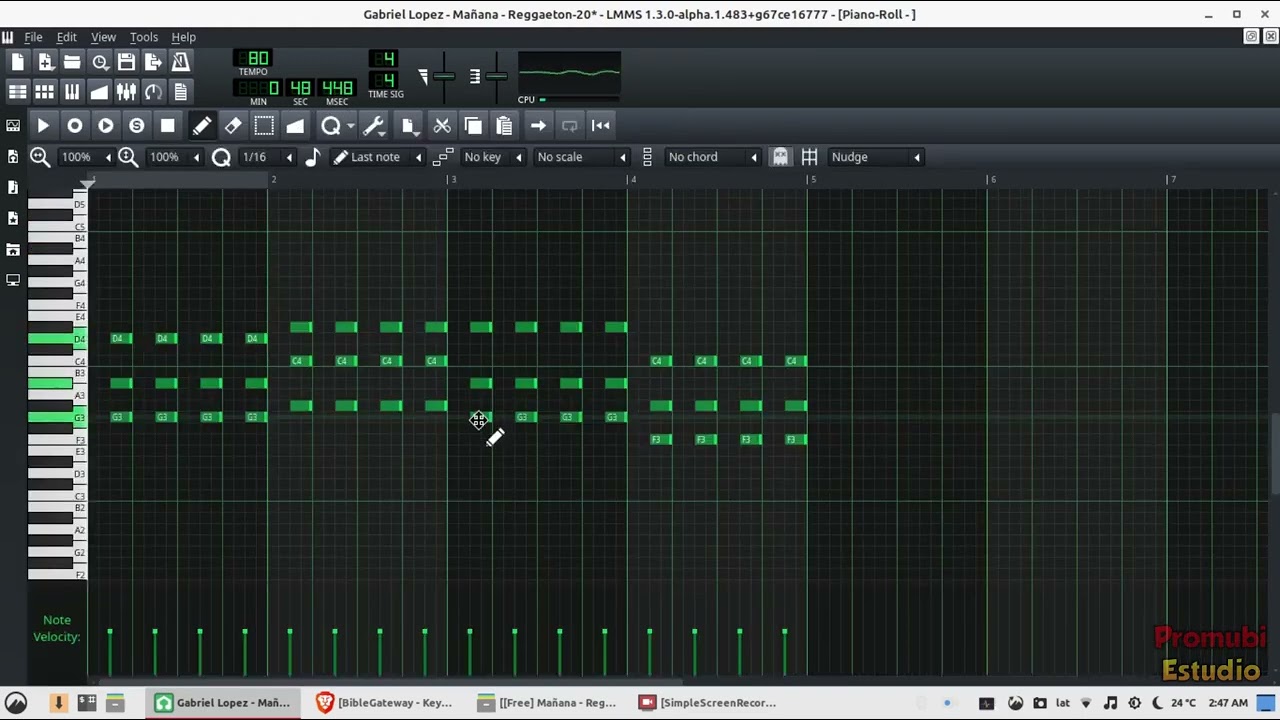Copy selected notes with the copy icon
1280x720 pixels.
[x=473, y=126]
